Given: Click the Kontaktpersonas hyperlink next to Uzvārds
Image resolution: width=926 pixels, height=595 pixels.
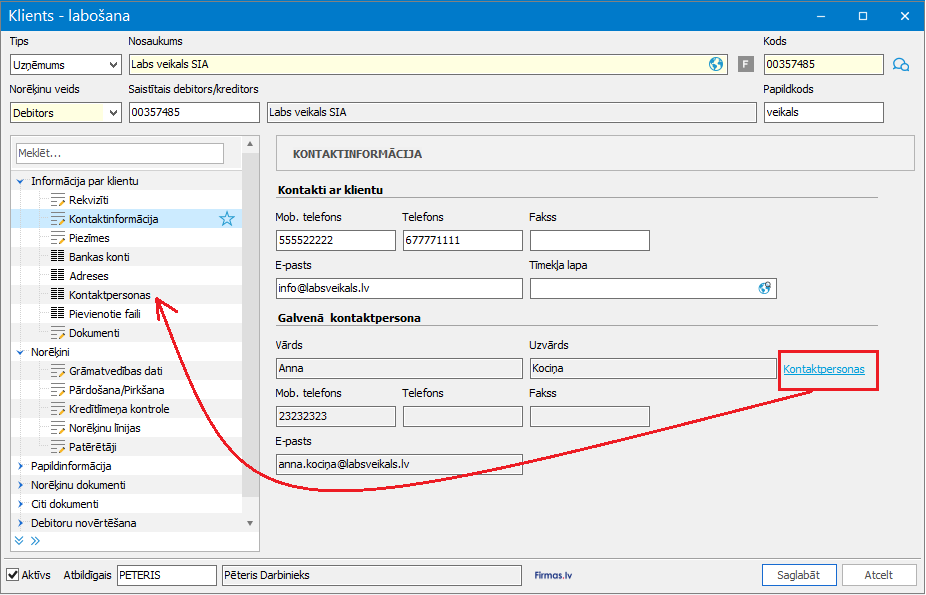Looking at the screenshot, I should (x=824, y=369).
